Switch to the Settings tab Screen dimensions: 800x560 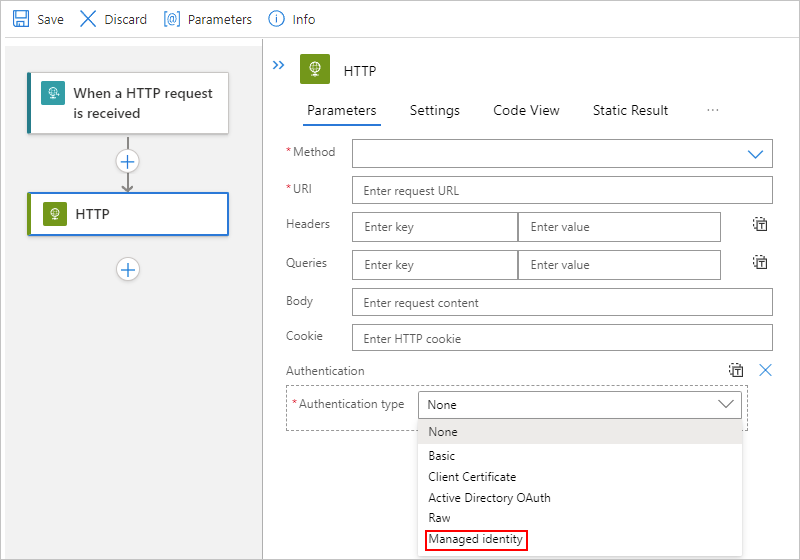tap(435, 110)
